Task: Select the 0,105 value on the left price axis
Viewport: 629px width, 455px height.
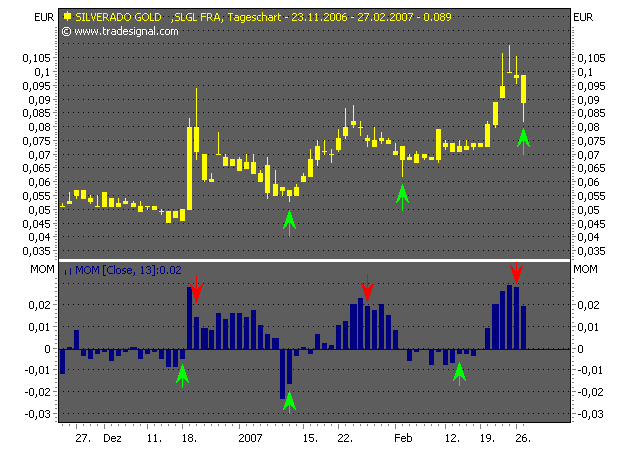Action: coord(37,58)
